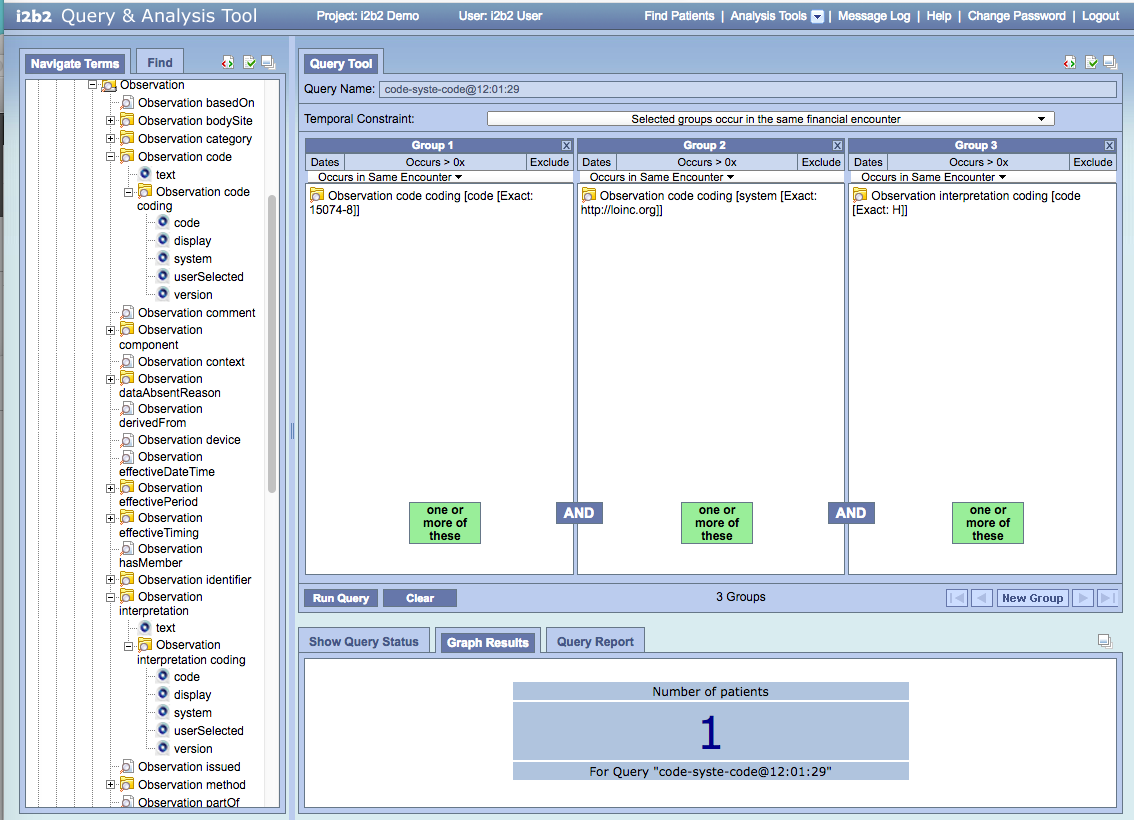1134x820 pixels.
Task: Collapse the Observation code coding node
Action: point(128,192)
